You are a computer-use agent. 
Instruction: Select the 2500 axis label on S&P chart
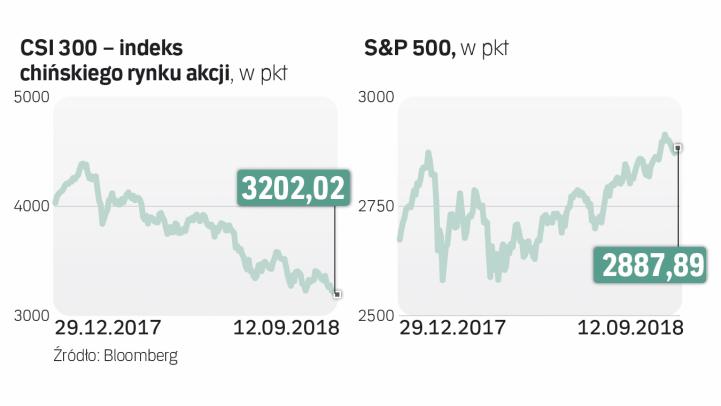pos(375,315)
